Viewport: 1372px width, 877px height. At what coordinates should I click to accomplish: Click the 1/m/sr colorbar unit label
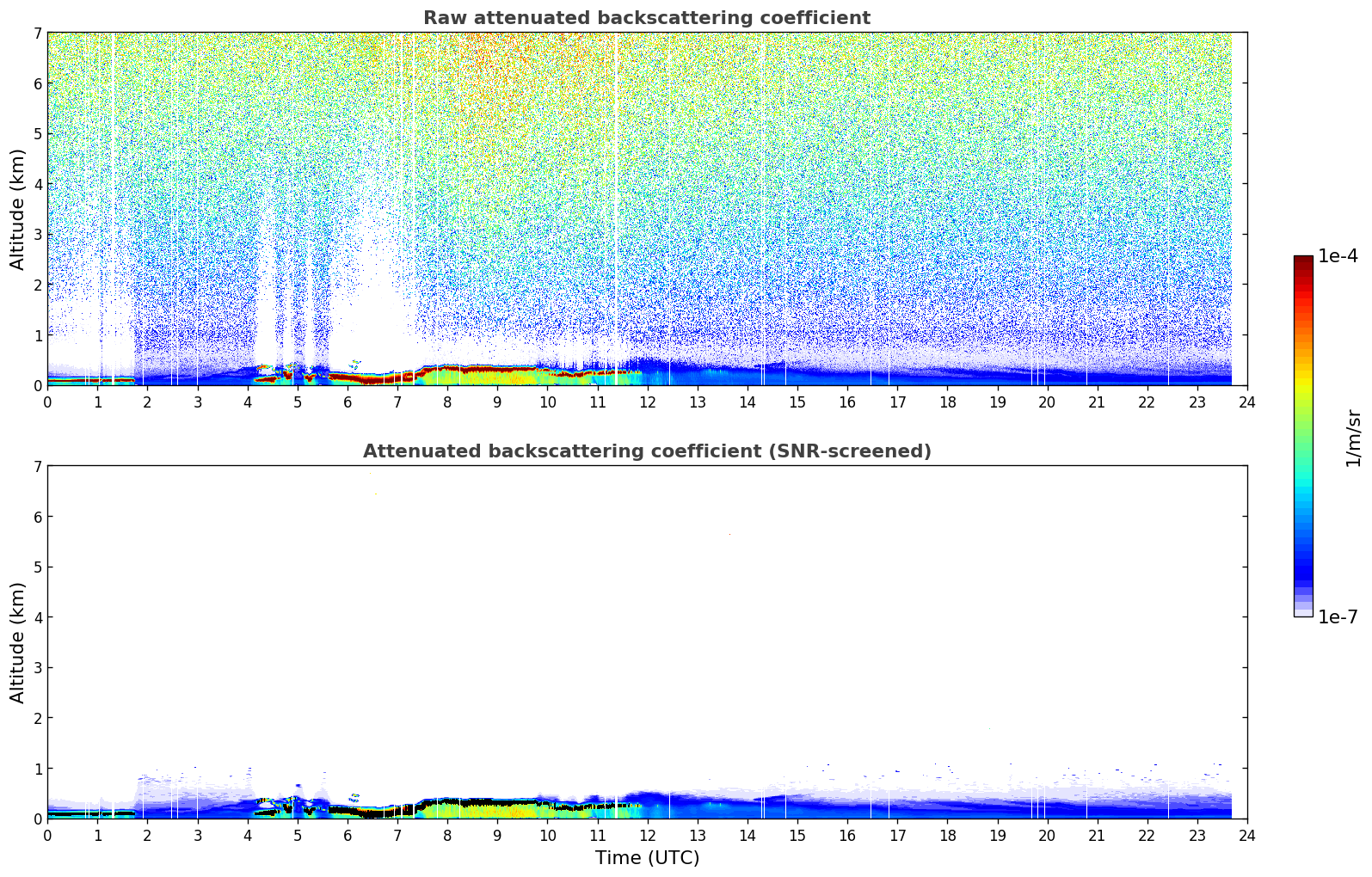click(x=1353, y=438)
